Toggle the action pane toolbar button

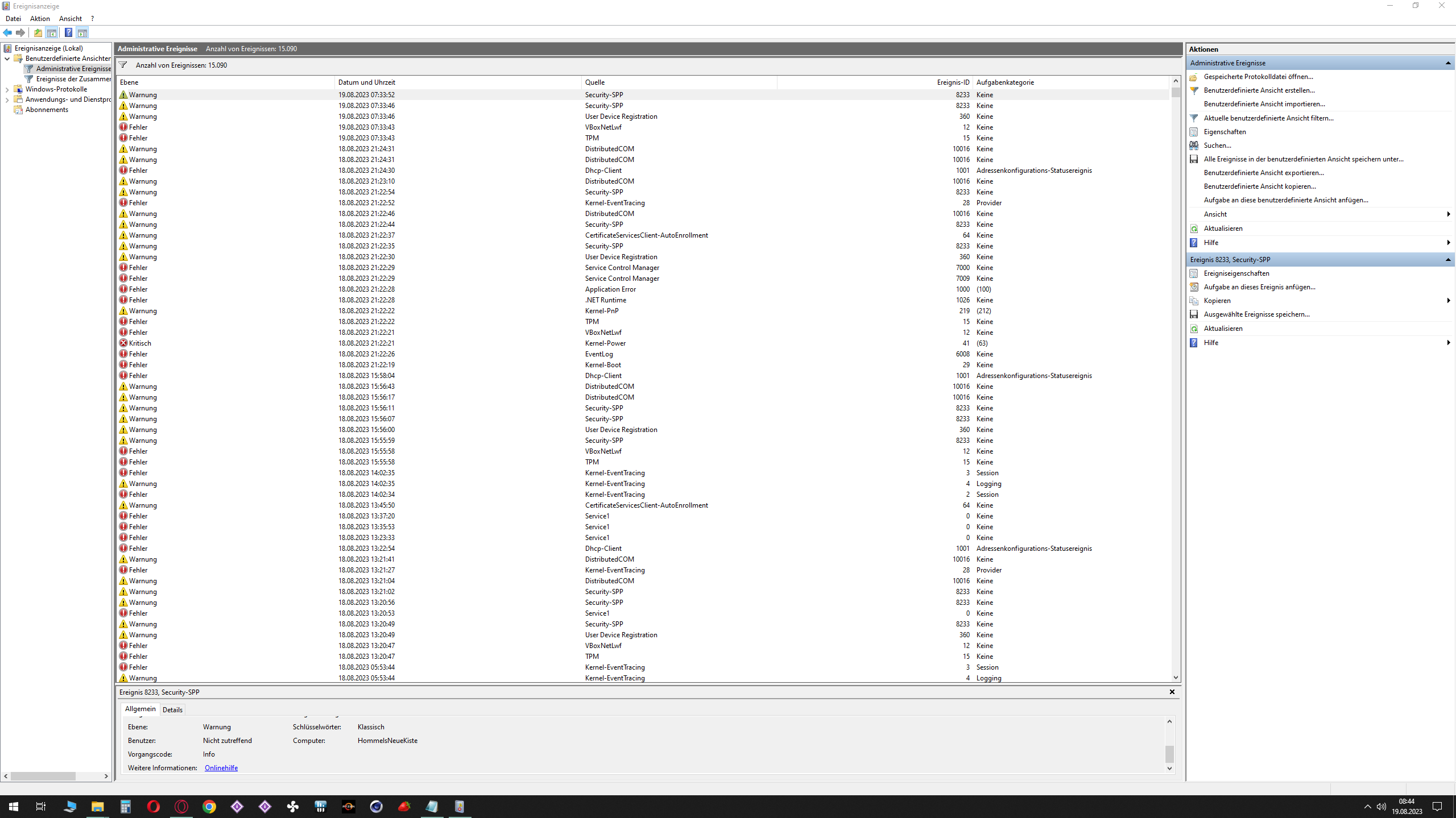(x=82, y=32)
